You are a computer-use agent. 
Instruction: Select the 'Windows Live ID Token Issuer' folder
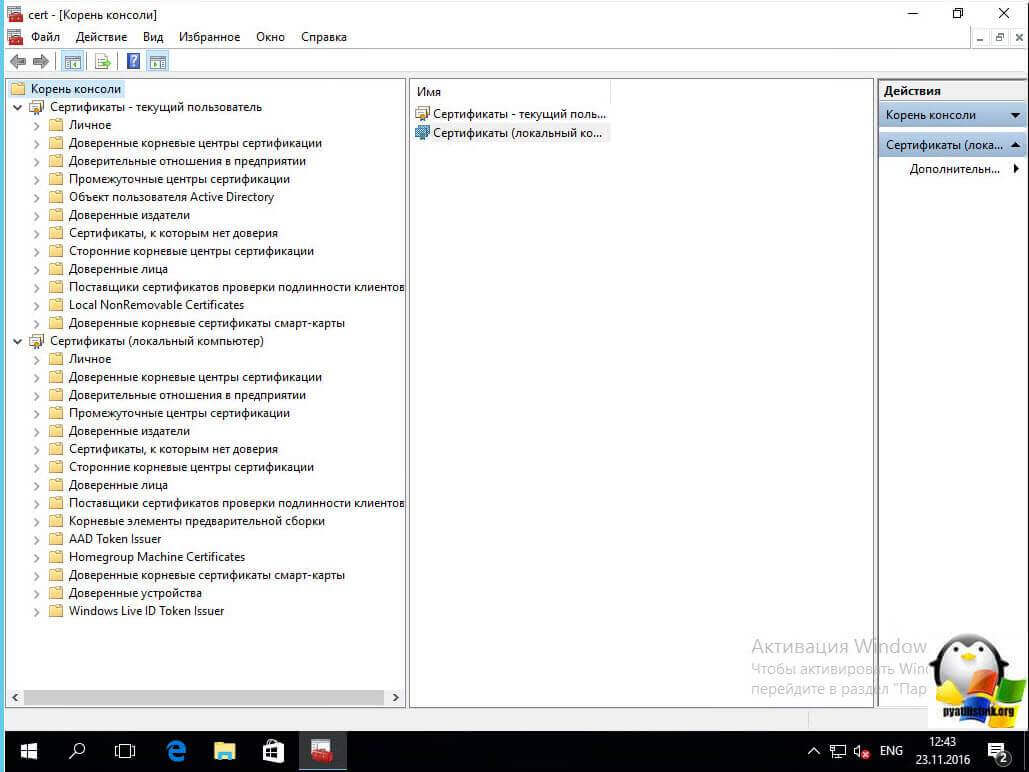(x=146, y=611)
